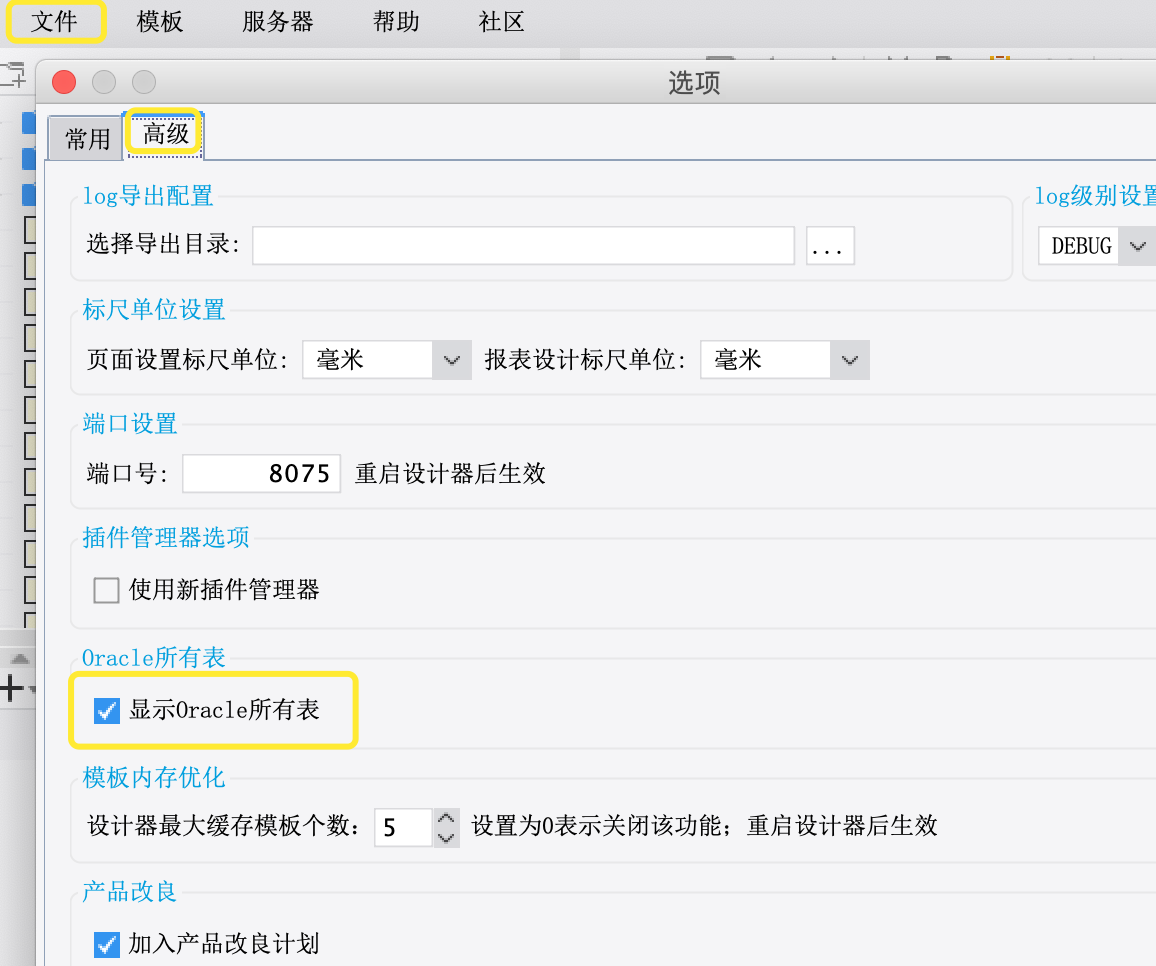Select the 高级 tab

(x=166, y=134)
